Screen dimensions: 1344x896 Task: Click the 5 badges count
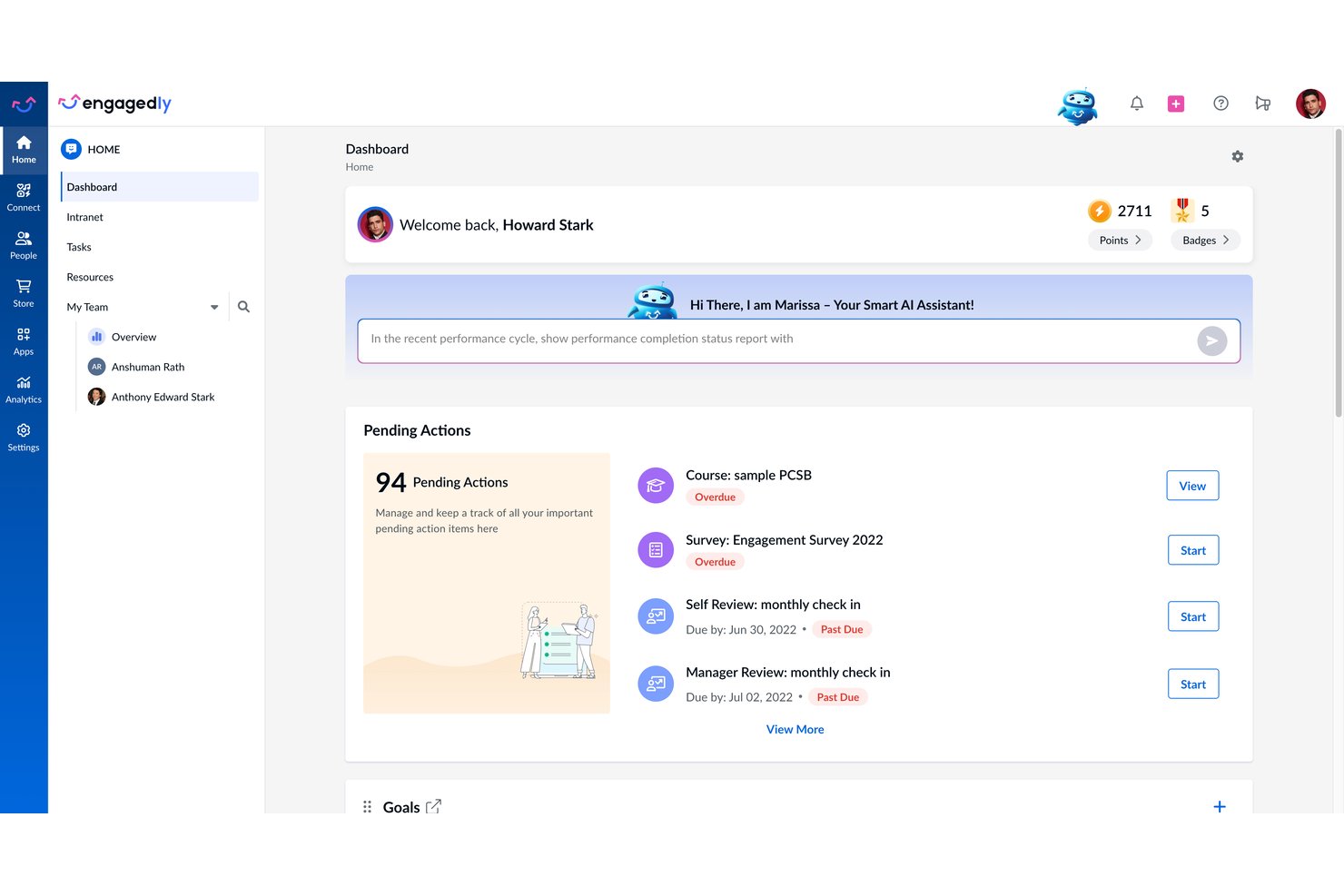point(1205,211)
